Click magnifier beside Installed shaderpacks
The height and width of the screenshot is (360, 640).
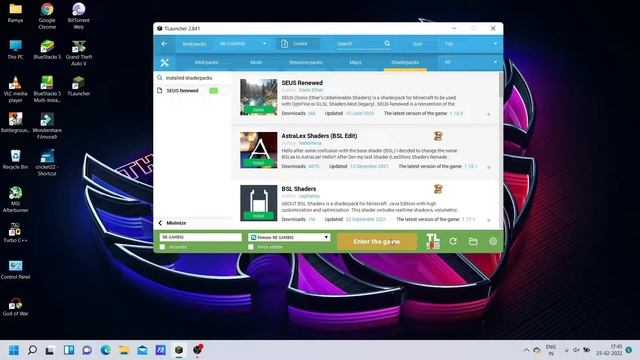160,77
